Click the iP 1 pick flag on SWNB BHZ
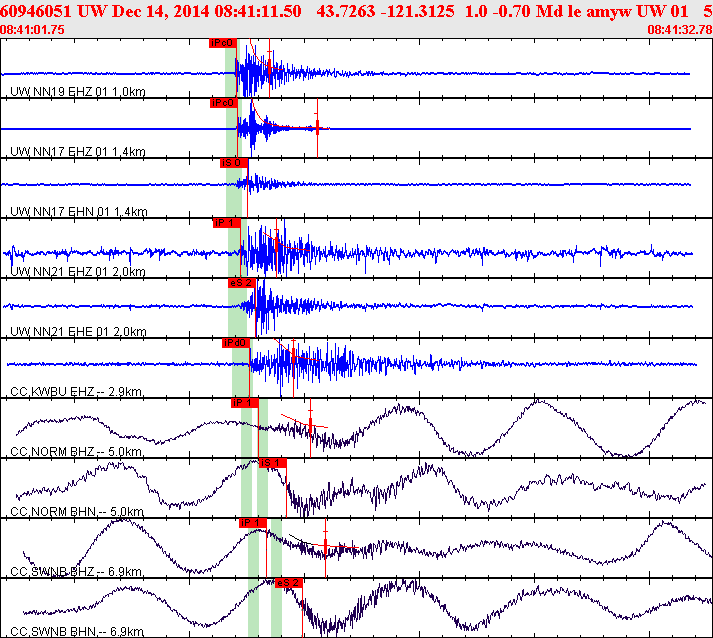 coord(253,523)
